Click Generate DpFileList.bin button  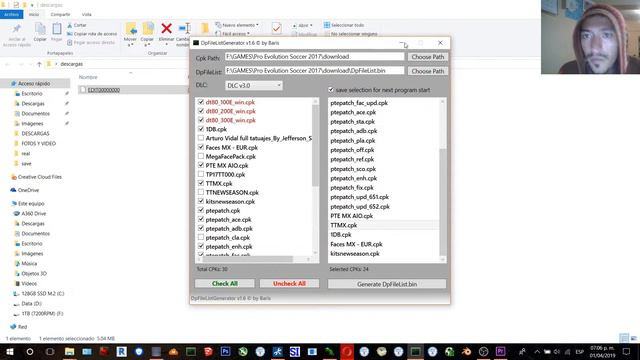tap(387, 284)
